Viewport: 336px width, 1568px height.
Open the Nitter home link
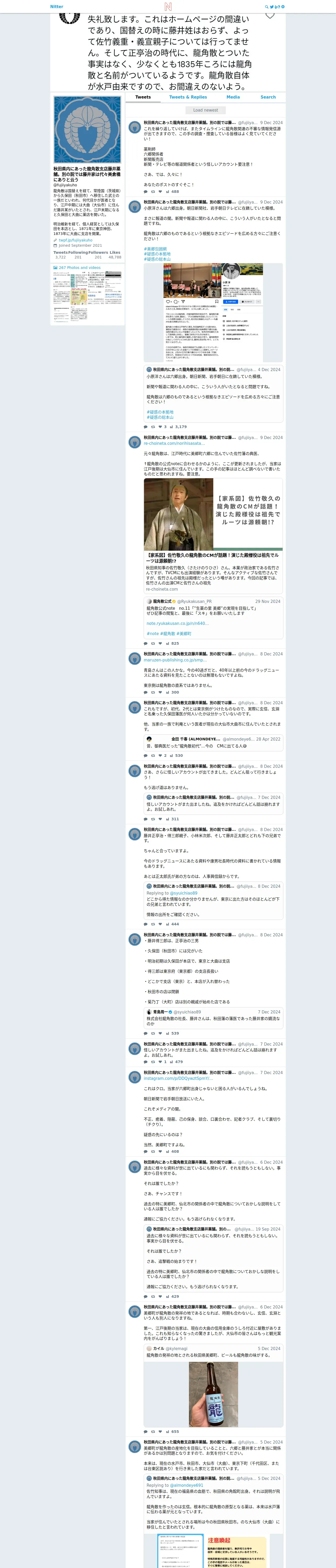[x=57, y=7]
